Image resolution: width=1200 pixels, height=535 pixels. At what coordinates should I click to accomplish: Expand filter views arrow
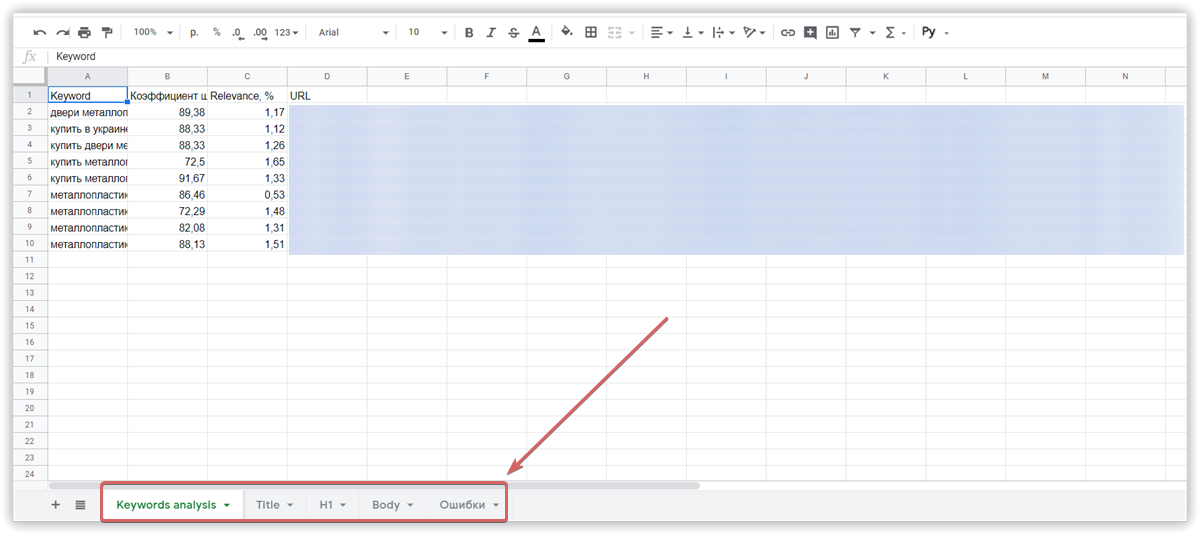pyautogui.click(x=872, y=32)
